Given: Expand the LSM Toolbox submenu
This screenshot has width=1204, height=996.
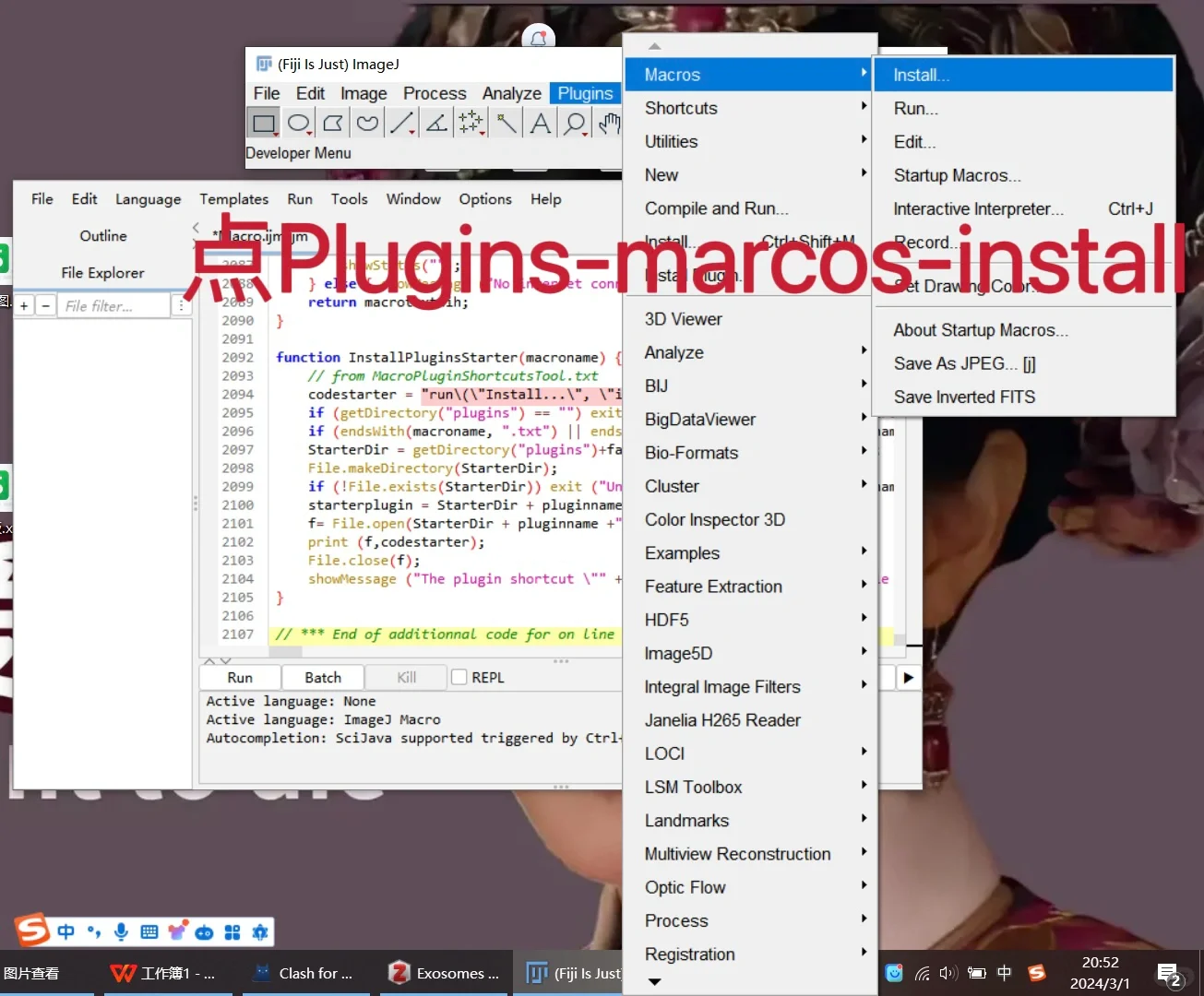Looking at the screenshot, I should [x=748, y=787].
